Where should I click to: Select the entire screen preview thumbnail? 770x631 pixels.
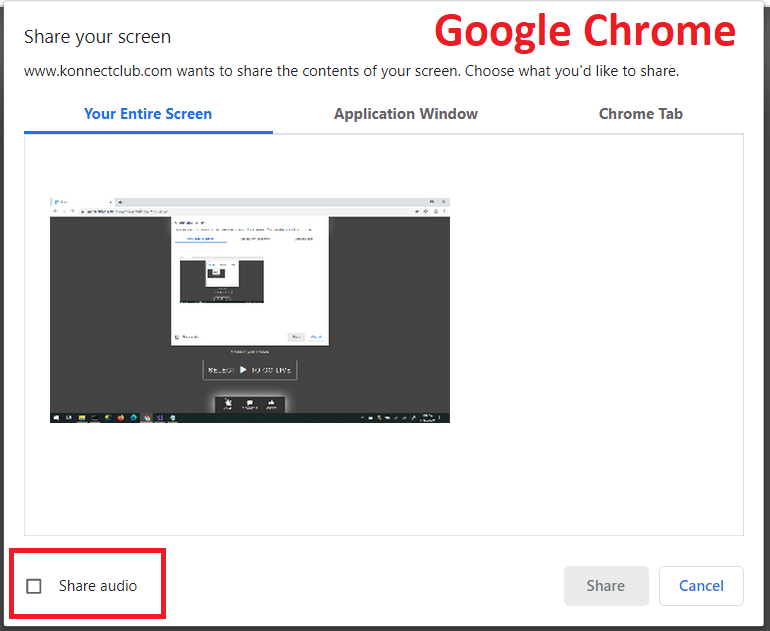click(250, 310)
